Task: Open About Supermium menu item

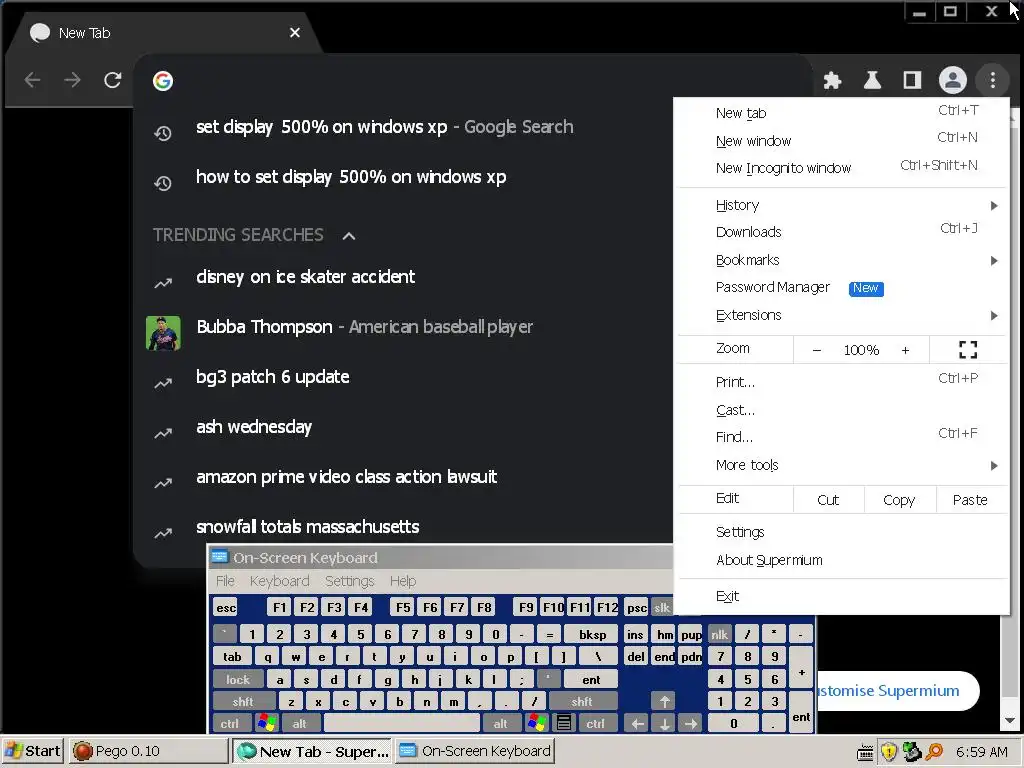Action: [x=842, y=560]
